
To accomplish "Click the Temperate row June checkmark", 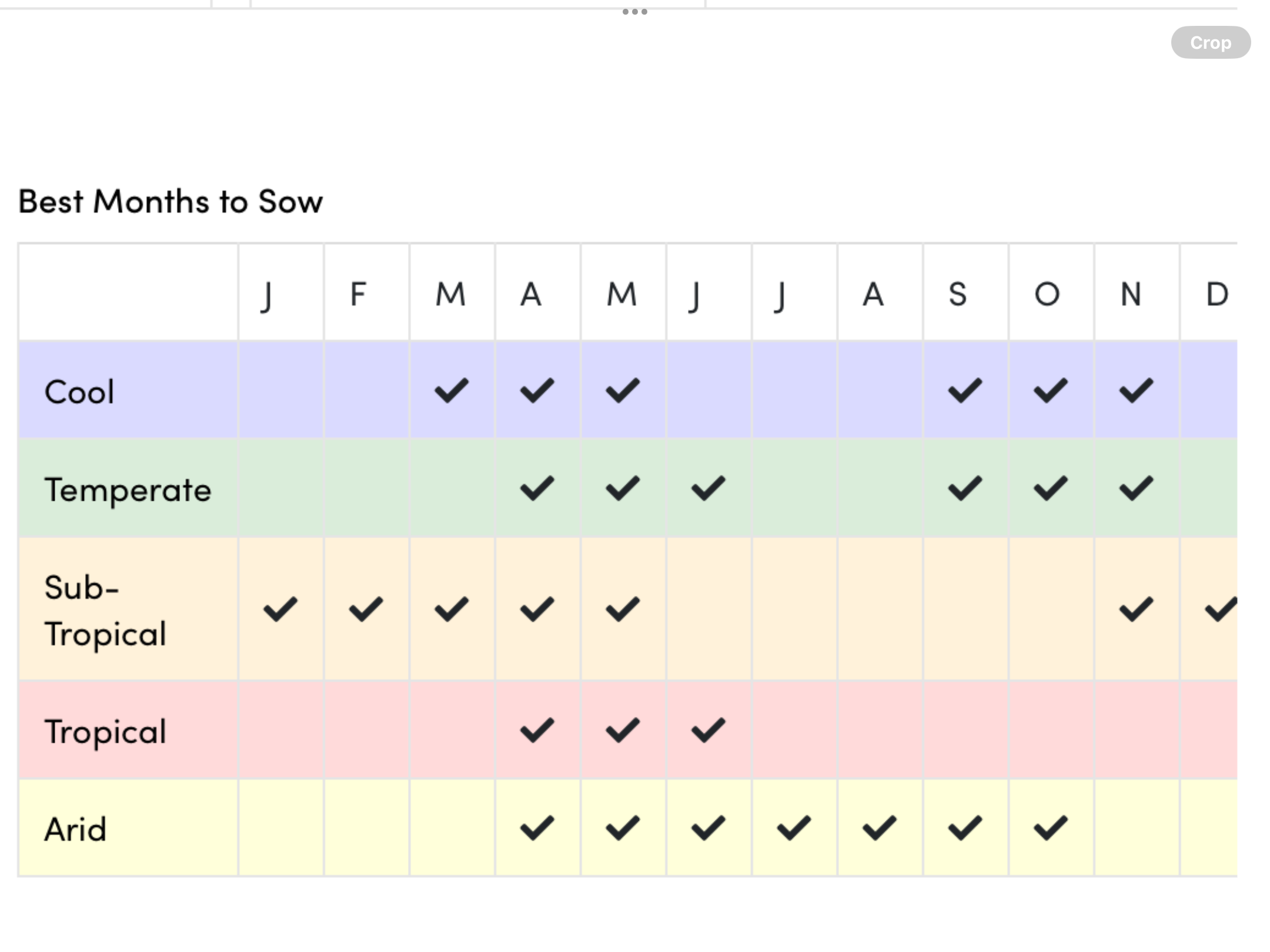I will coord(708,488).
